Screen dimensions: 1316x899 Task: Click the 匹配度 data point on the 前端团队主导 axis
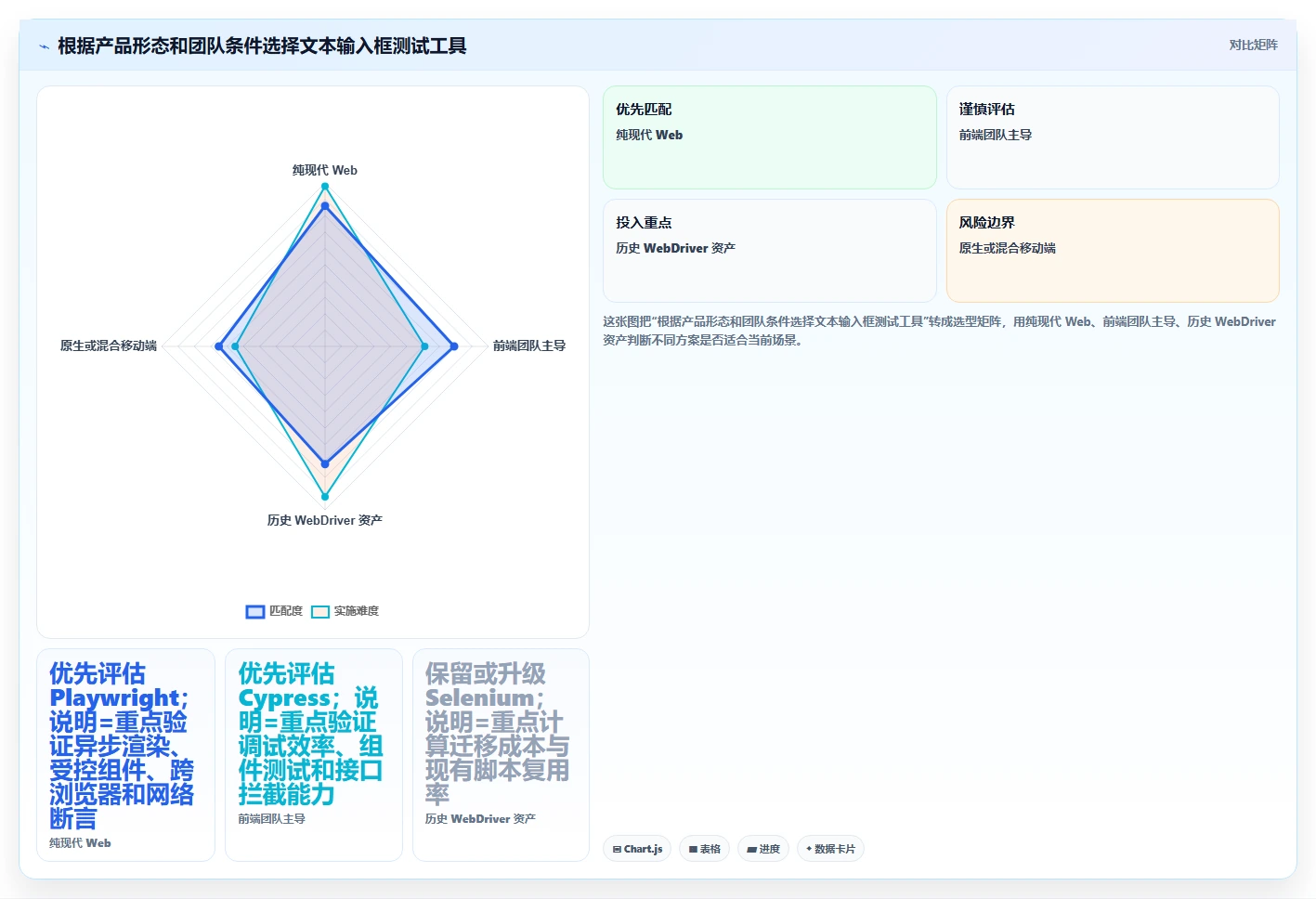click(x=453, y=346)
